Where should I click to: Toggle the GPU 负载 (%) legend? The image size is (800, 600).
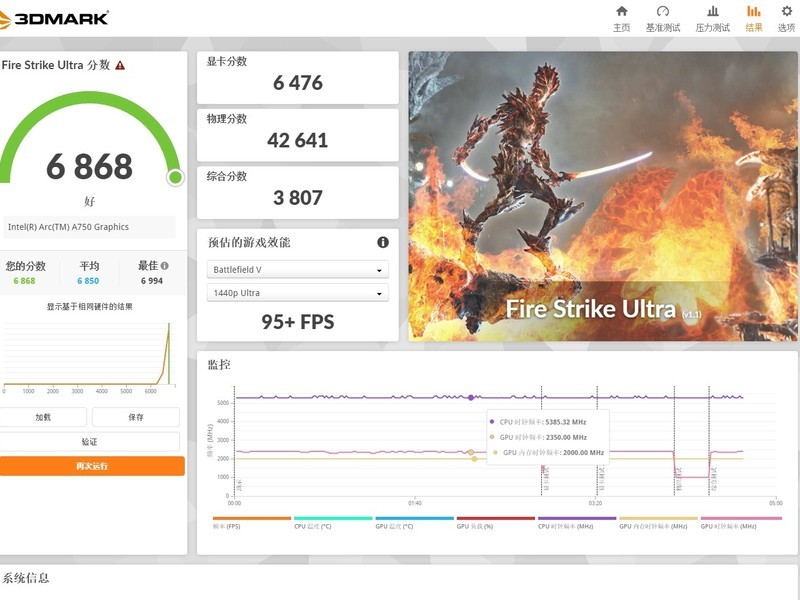coord(495,523)
